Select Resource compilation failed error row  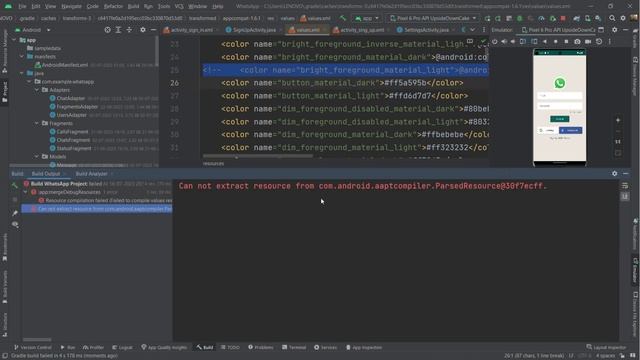[x=105, y=200]
